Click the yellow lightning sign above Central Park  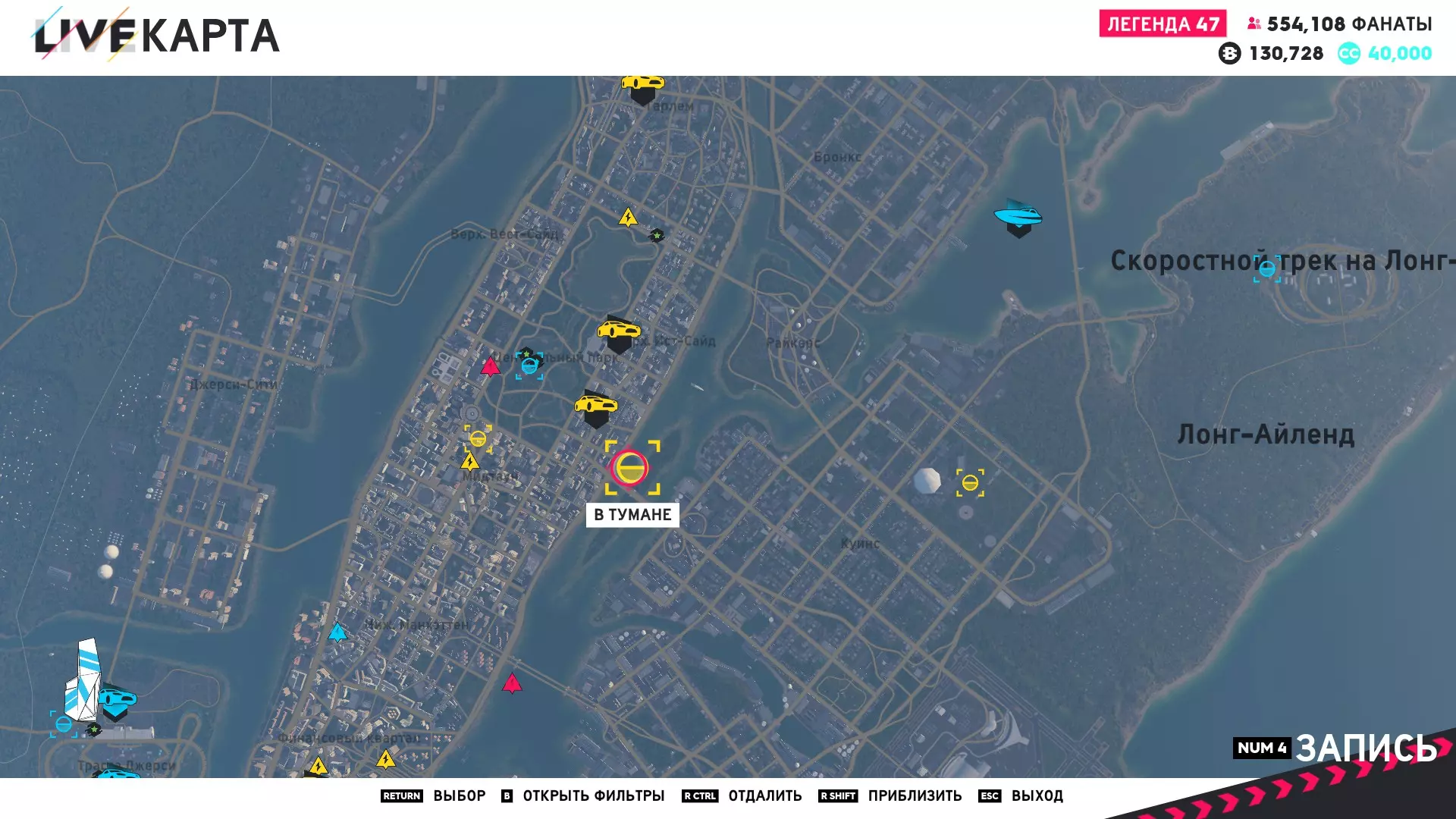tap(628, 218)
